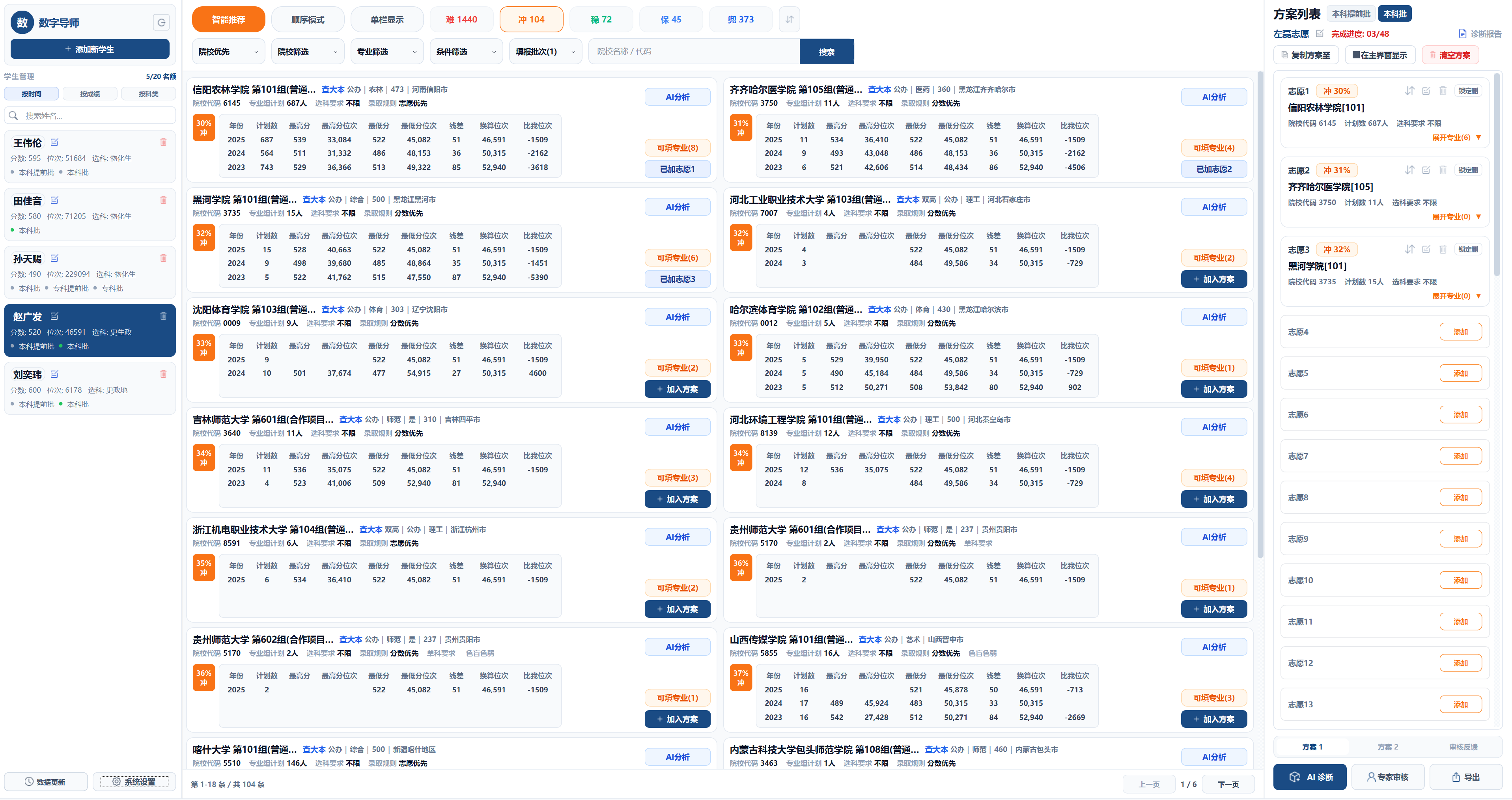
Task: Click the sort order icon after 兜 373
Action: pyautogui.click(x=790, y=19)
